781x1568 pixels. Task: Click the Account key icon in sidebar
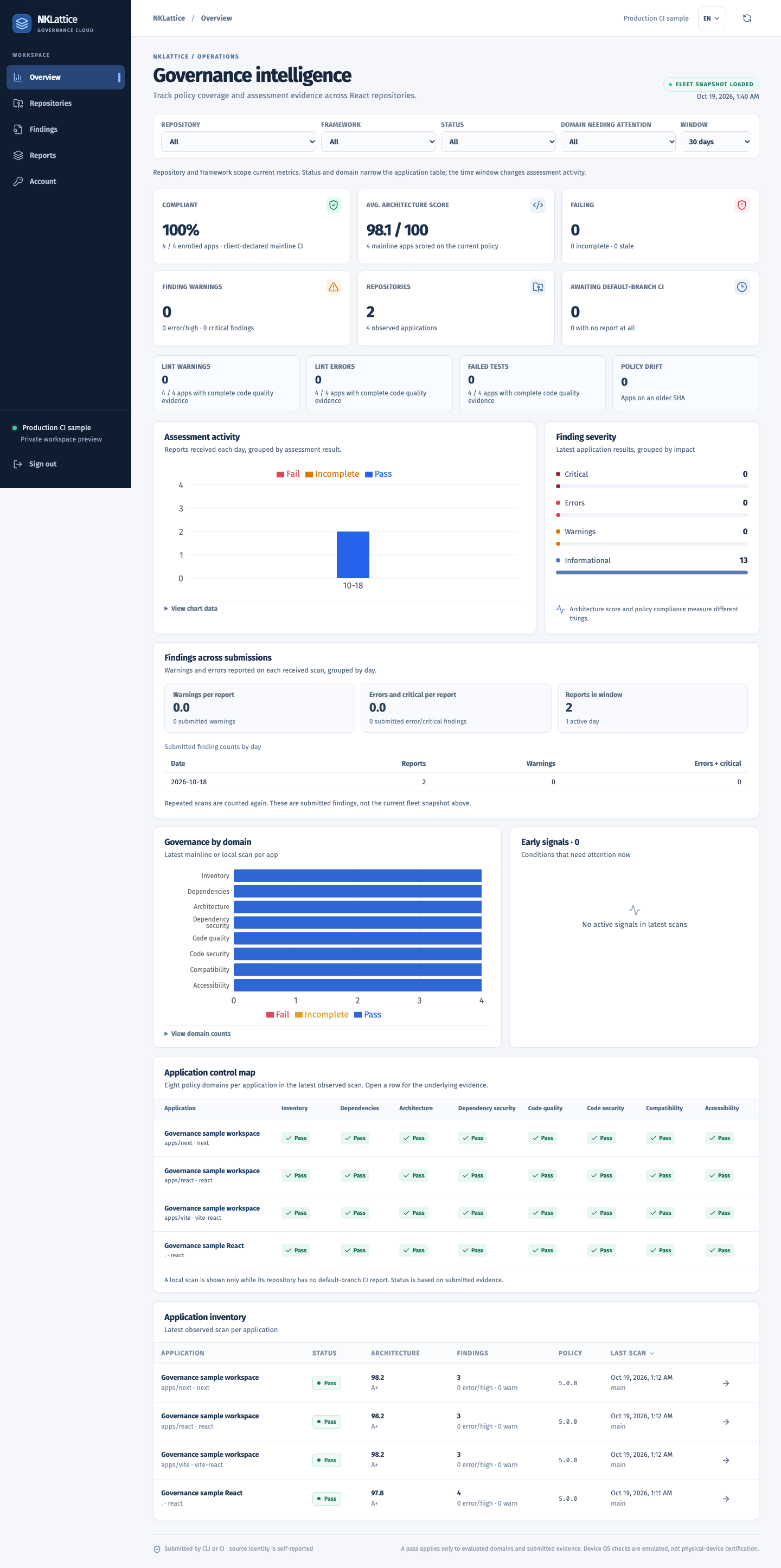pyautogui.click(x=18, y=181)
